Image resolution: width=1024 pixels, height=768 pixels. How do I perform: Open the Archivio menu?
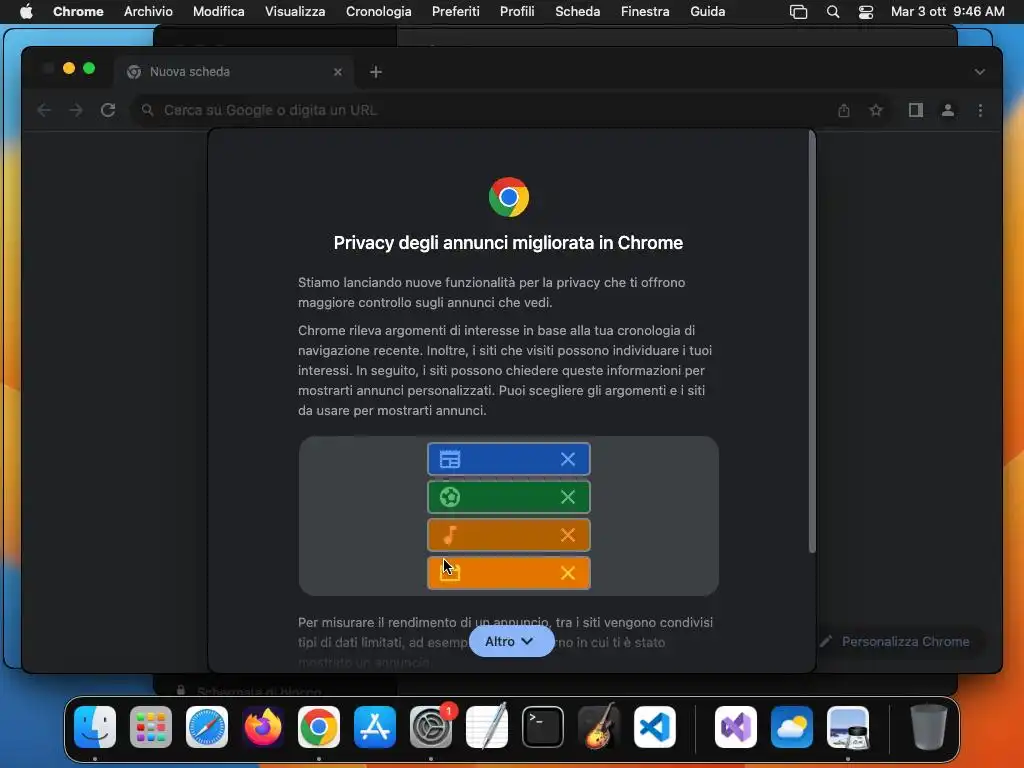coord(148,11)
